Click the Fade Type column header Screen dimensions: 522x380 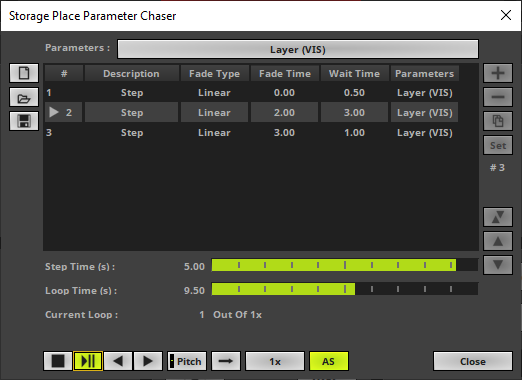(x=214, y=73)
